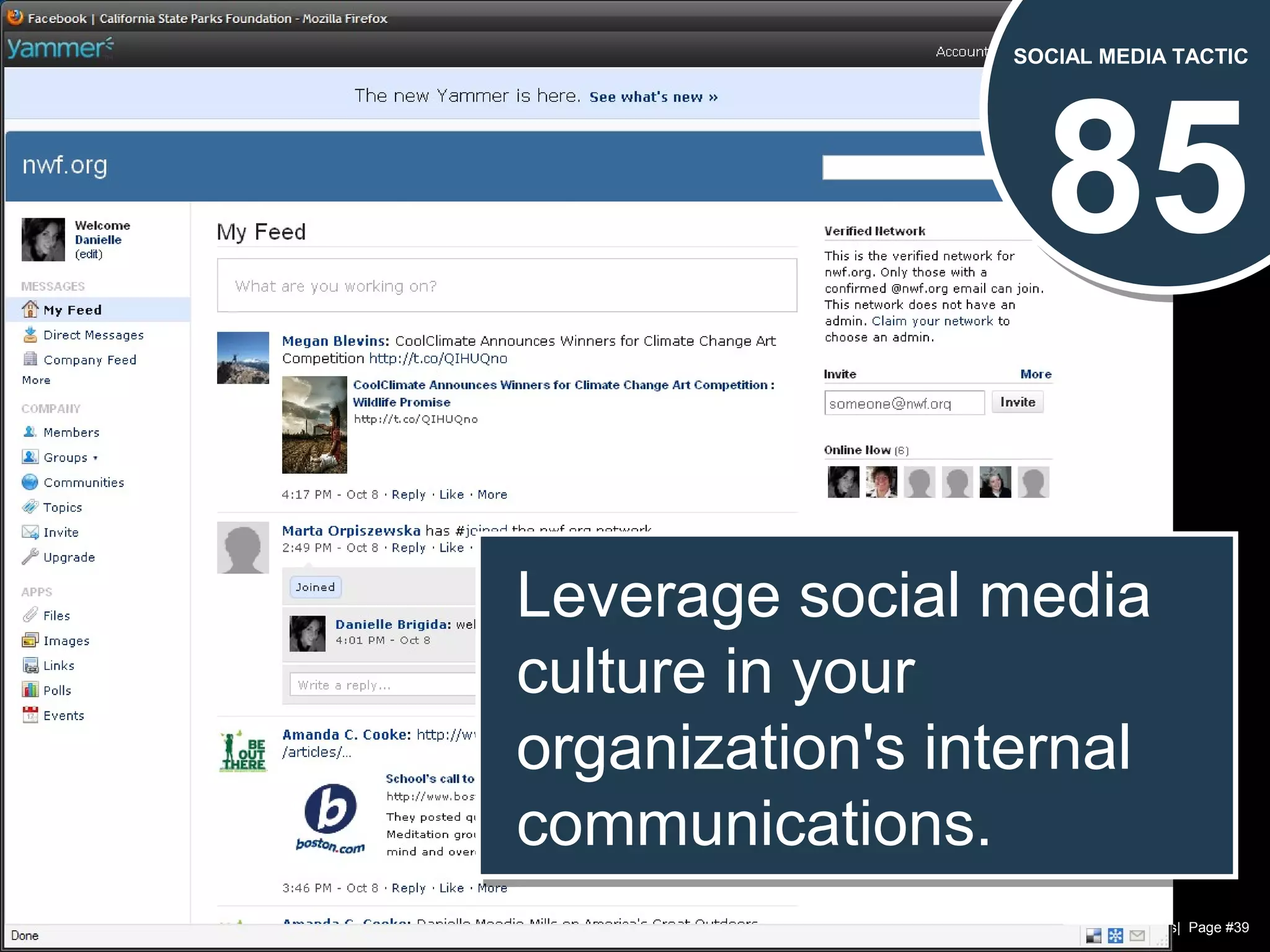This screenshot has height=952, width=1270.
Task: Click the Invite envelope icon in sidebar
Action: (x=30, y=532)
